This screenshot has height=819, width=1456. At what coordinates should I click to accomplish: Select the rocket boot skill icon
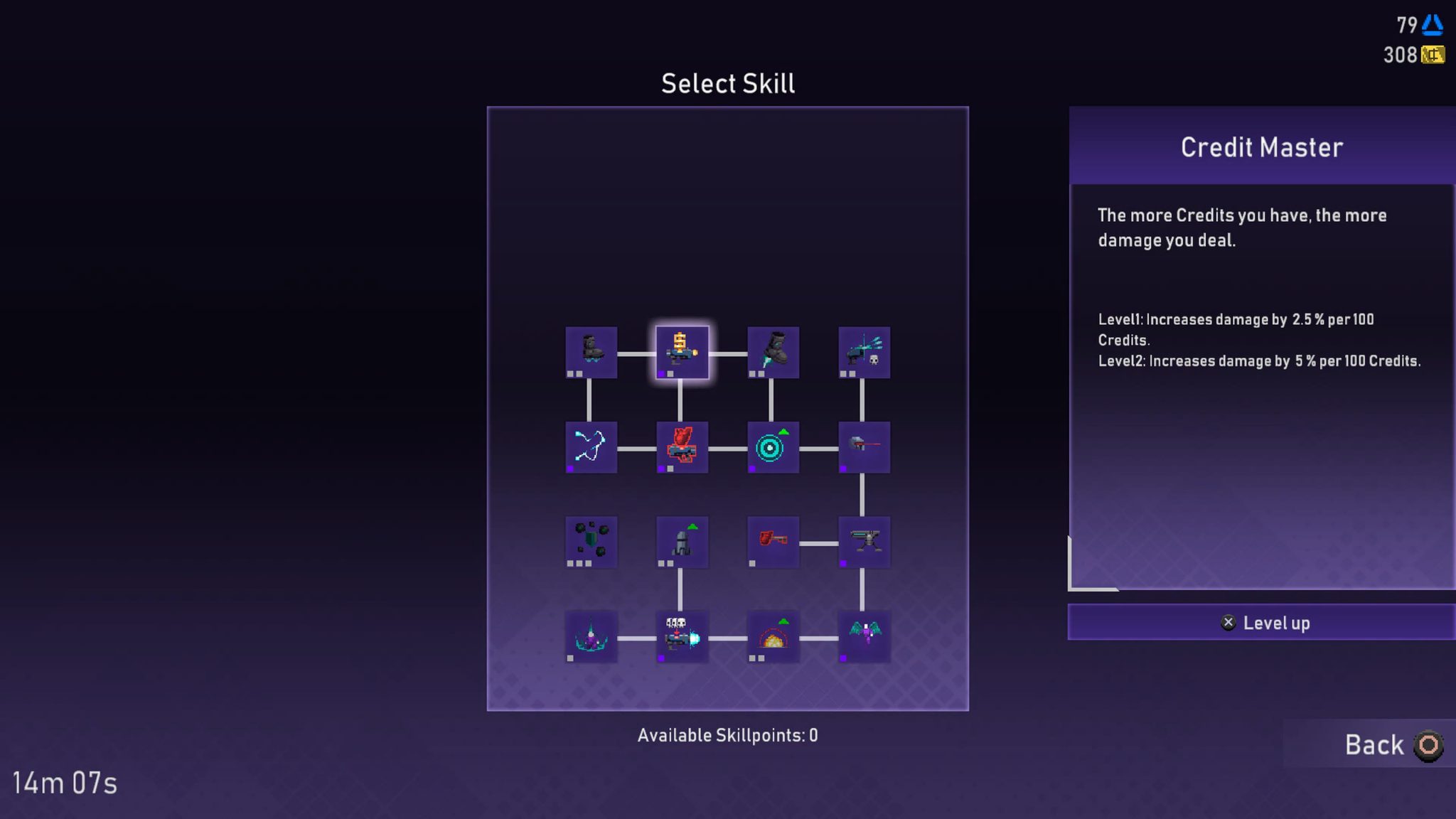772,352
